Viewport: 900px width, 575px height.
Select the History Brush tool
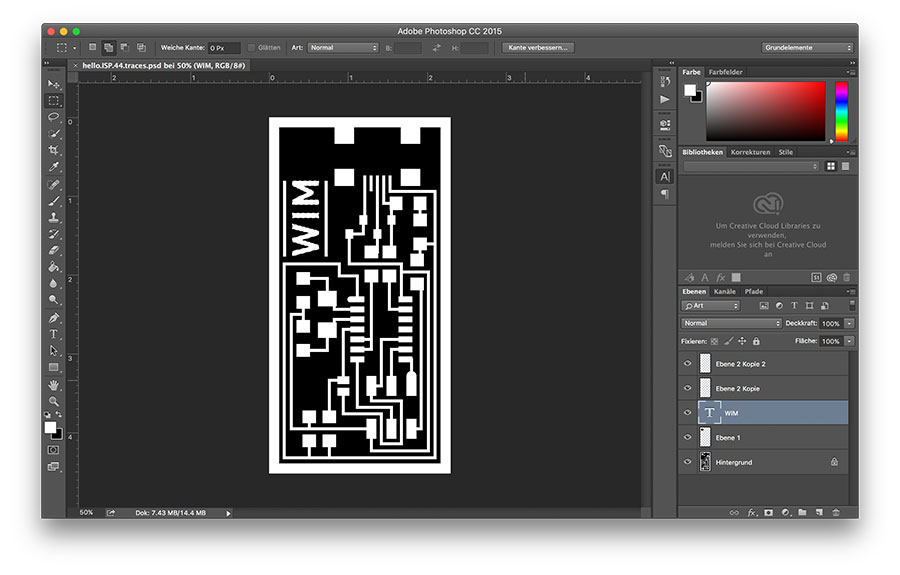[53, 234]
